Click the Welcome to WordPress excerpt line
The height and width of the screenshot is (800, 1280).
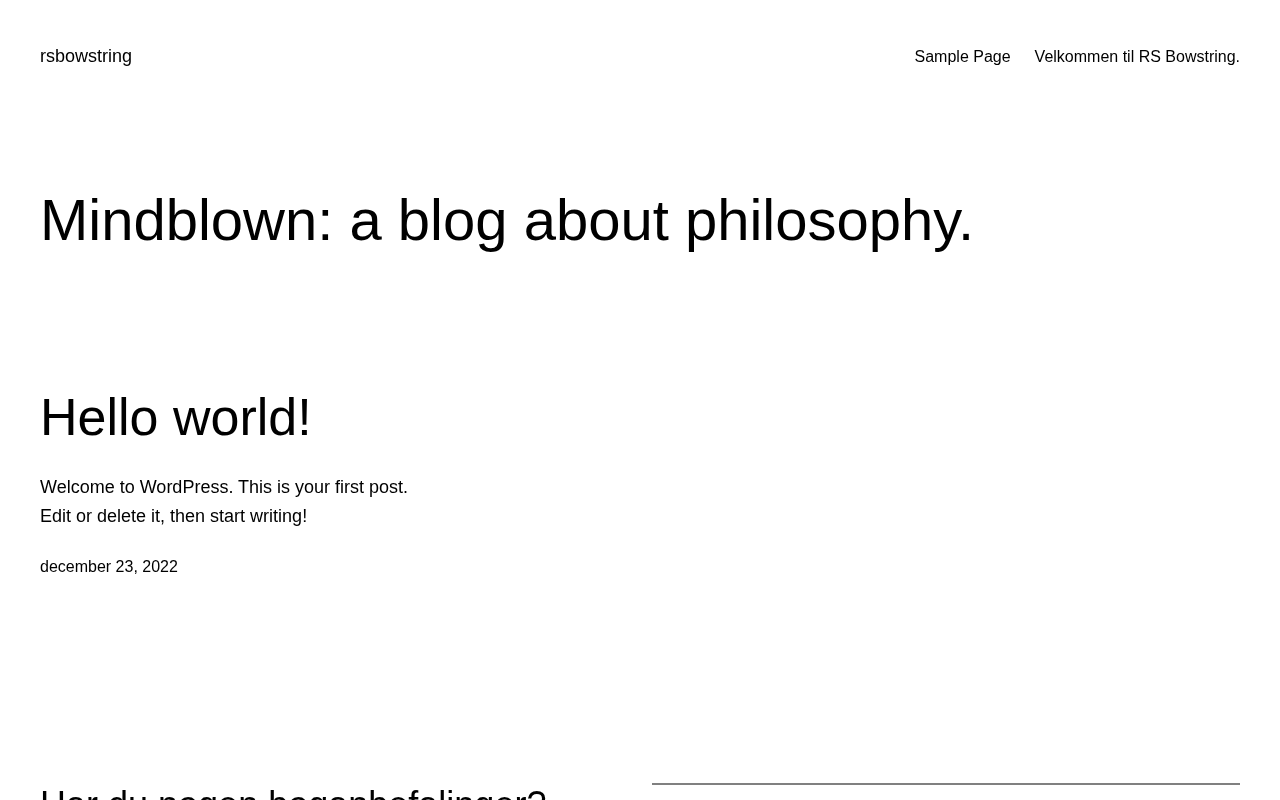point(224,487)
